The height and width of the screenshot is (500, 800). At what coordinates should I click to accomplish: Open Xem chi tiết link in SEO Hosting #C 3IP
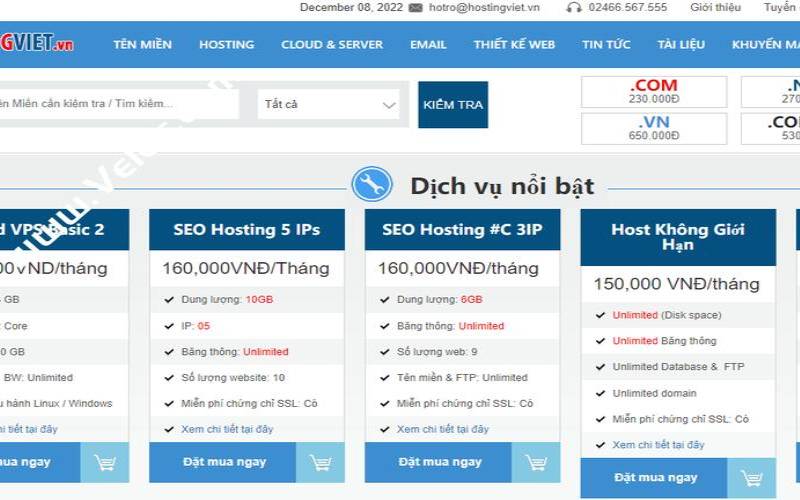tap(443, 429)
